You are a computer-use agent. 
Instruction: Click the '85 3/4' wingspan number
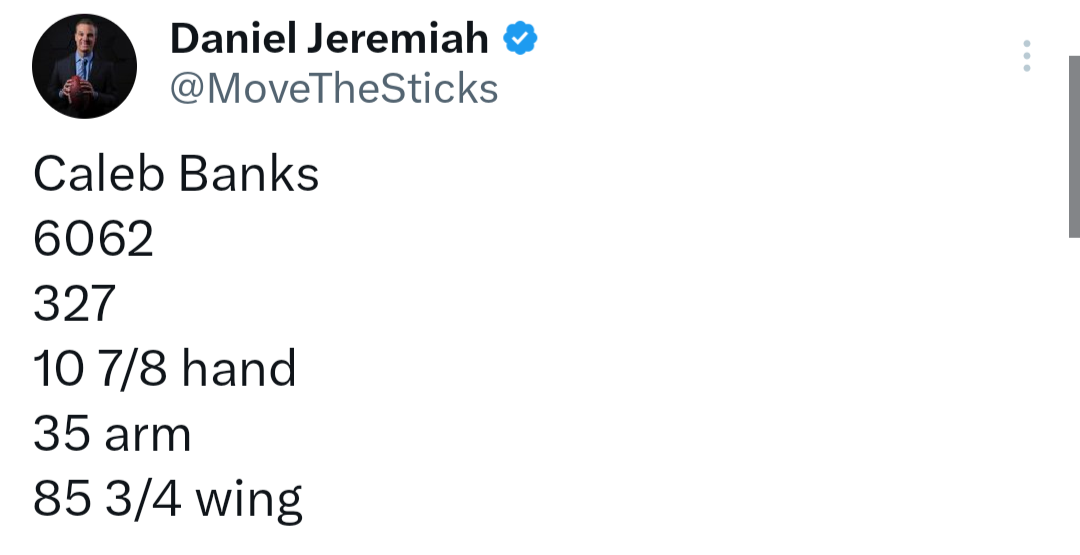pyautogui.click(x=106, y=499)
